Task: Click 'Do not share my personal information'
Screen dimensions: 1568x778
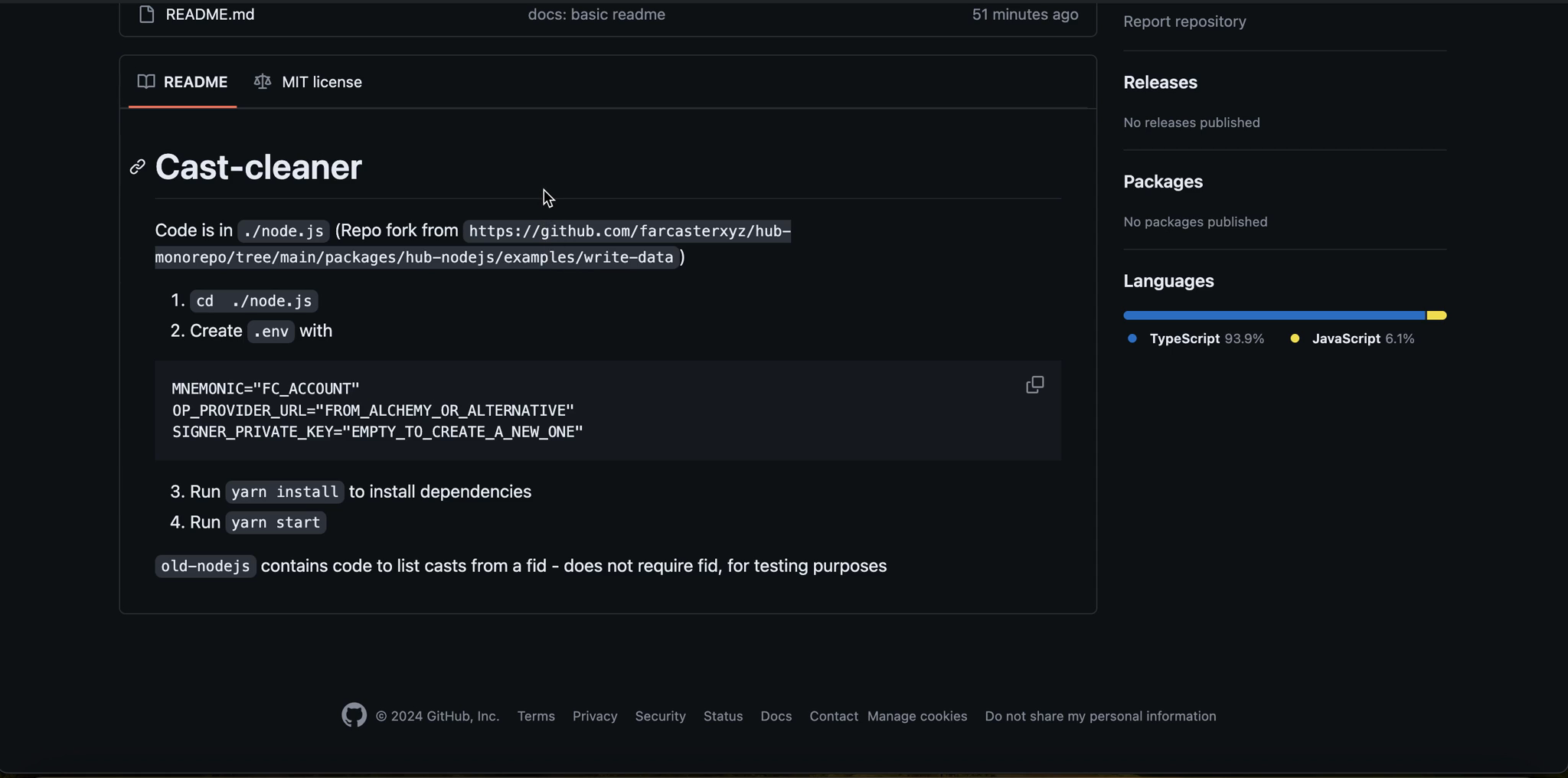Action: click(1100, 717)
